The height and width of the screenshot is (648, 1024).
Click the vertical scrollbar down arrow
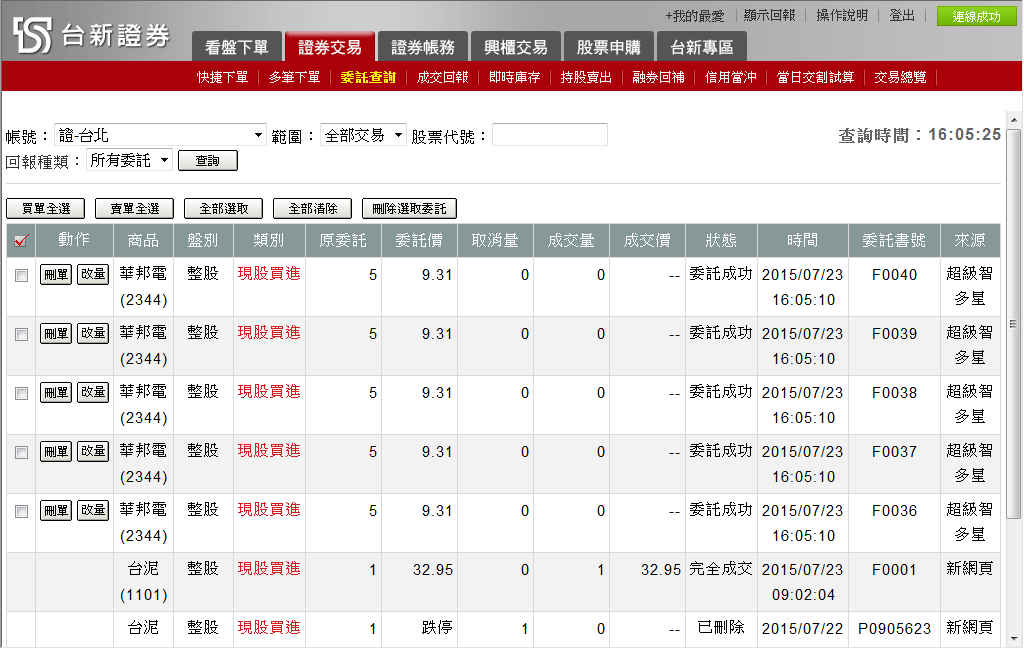click(x=1013, y=638)
